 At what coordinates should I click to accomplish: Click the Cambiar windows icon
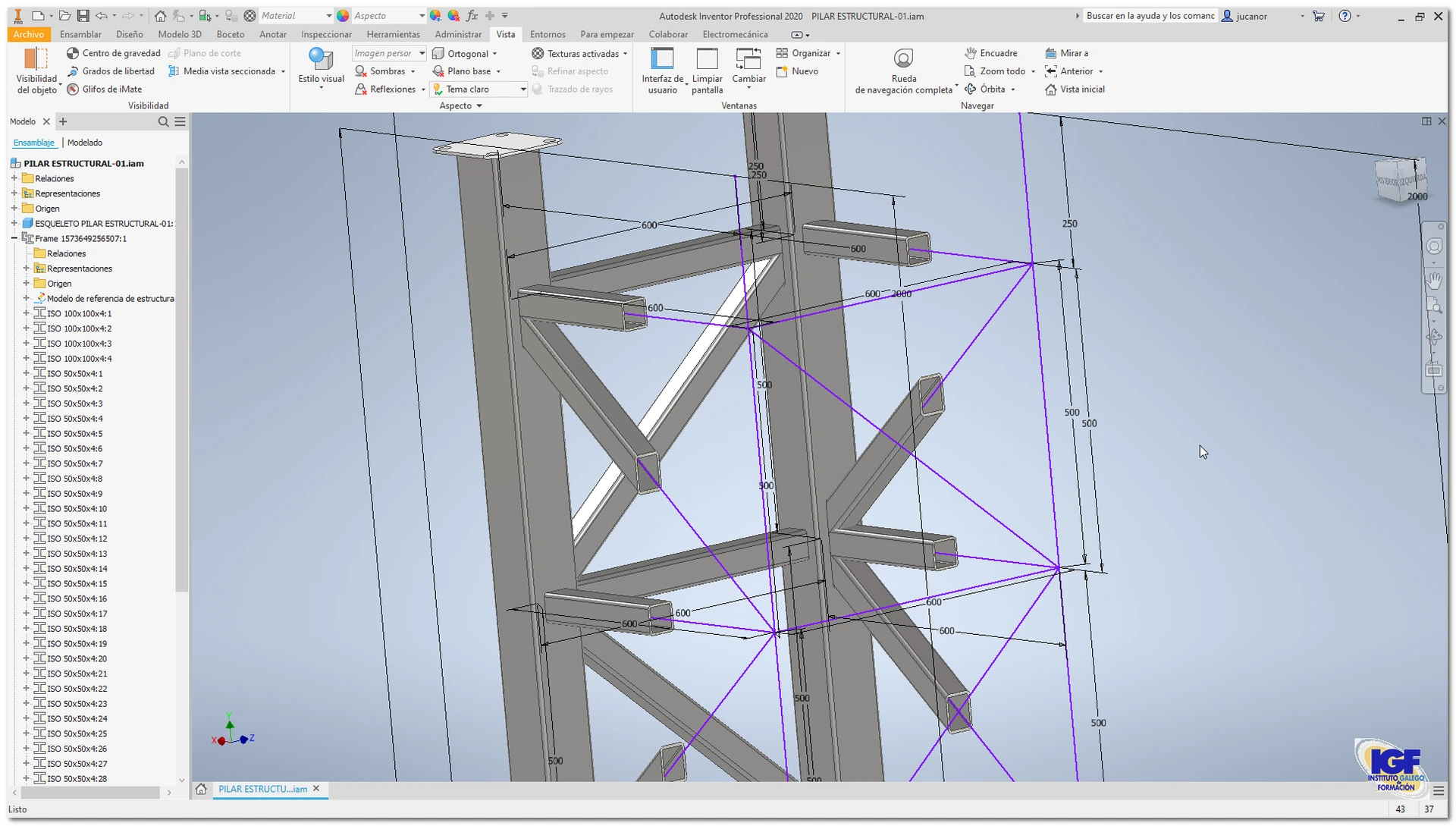[748, 59]
